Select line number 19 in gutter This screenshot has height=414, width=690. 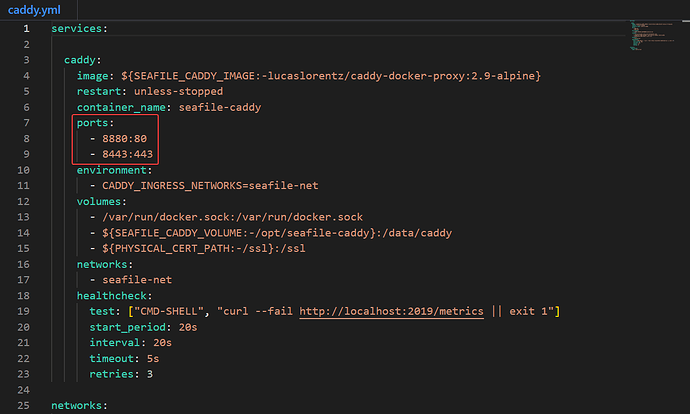[23, 311]
